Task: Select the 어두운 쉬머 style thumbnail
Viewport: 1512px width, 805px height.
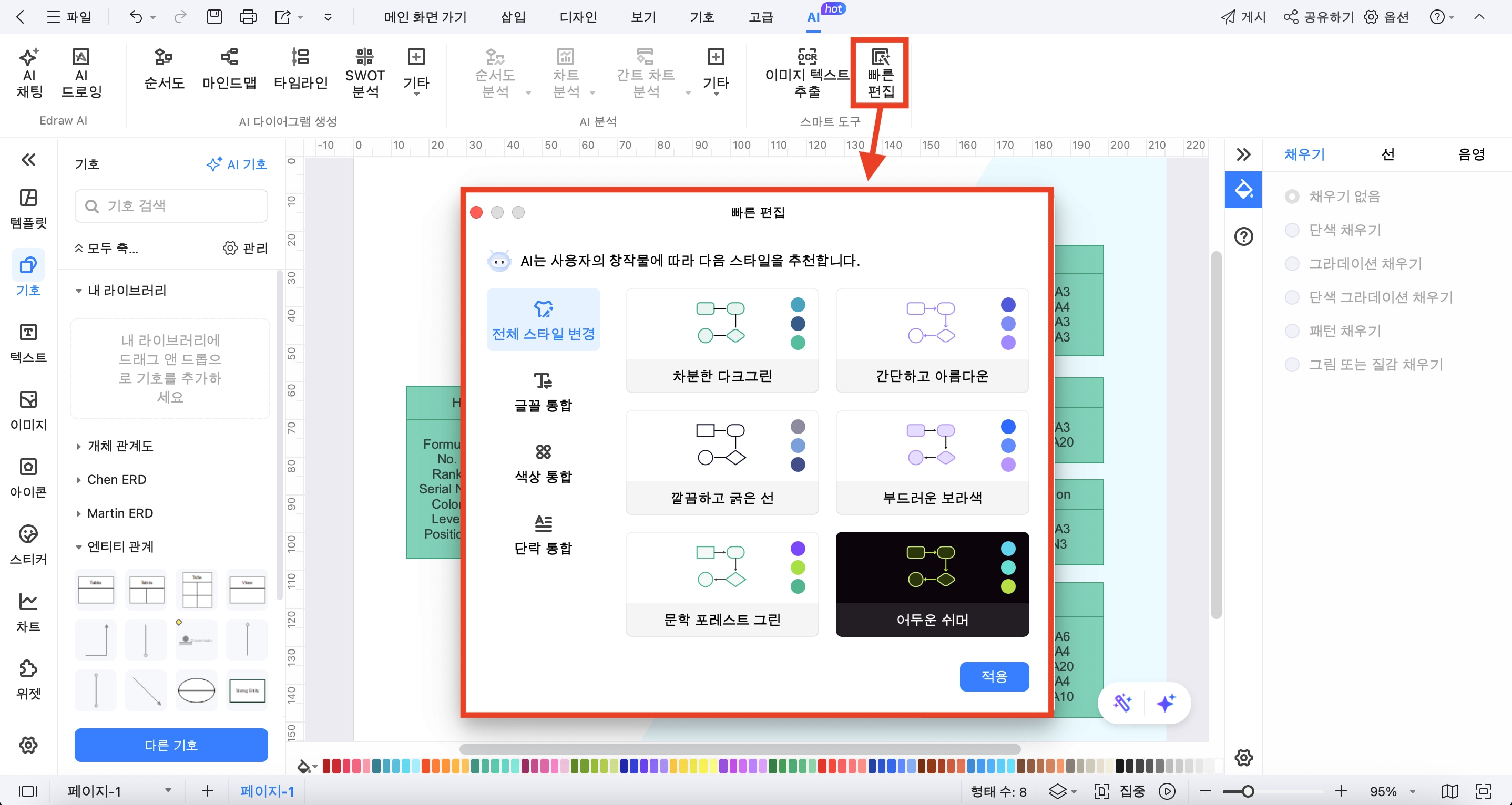Action: 932,584
